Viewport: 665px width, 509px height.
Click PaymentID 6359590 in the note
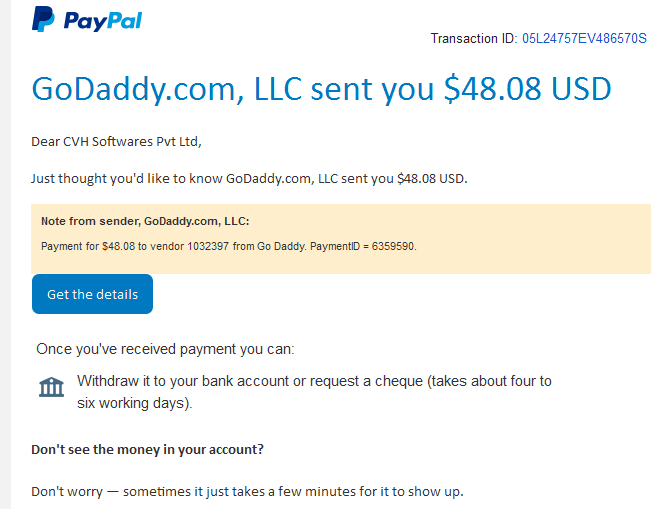pos(363,246)
